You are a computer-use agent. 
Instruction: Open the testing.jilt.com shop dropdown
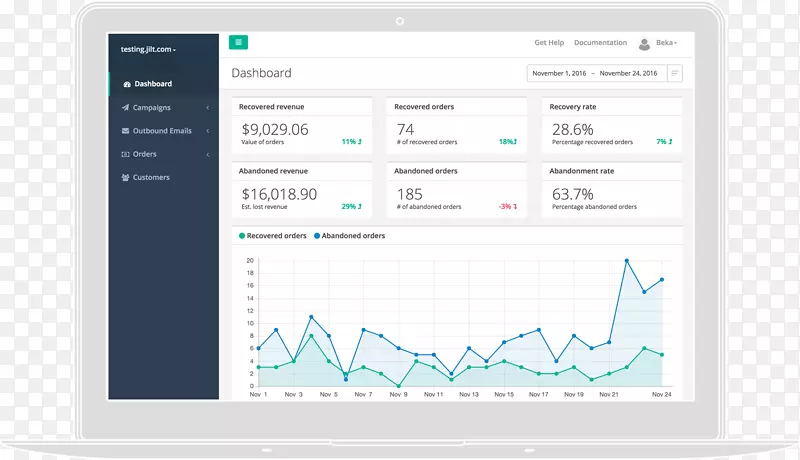(148, 49)
